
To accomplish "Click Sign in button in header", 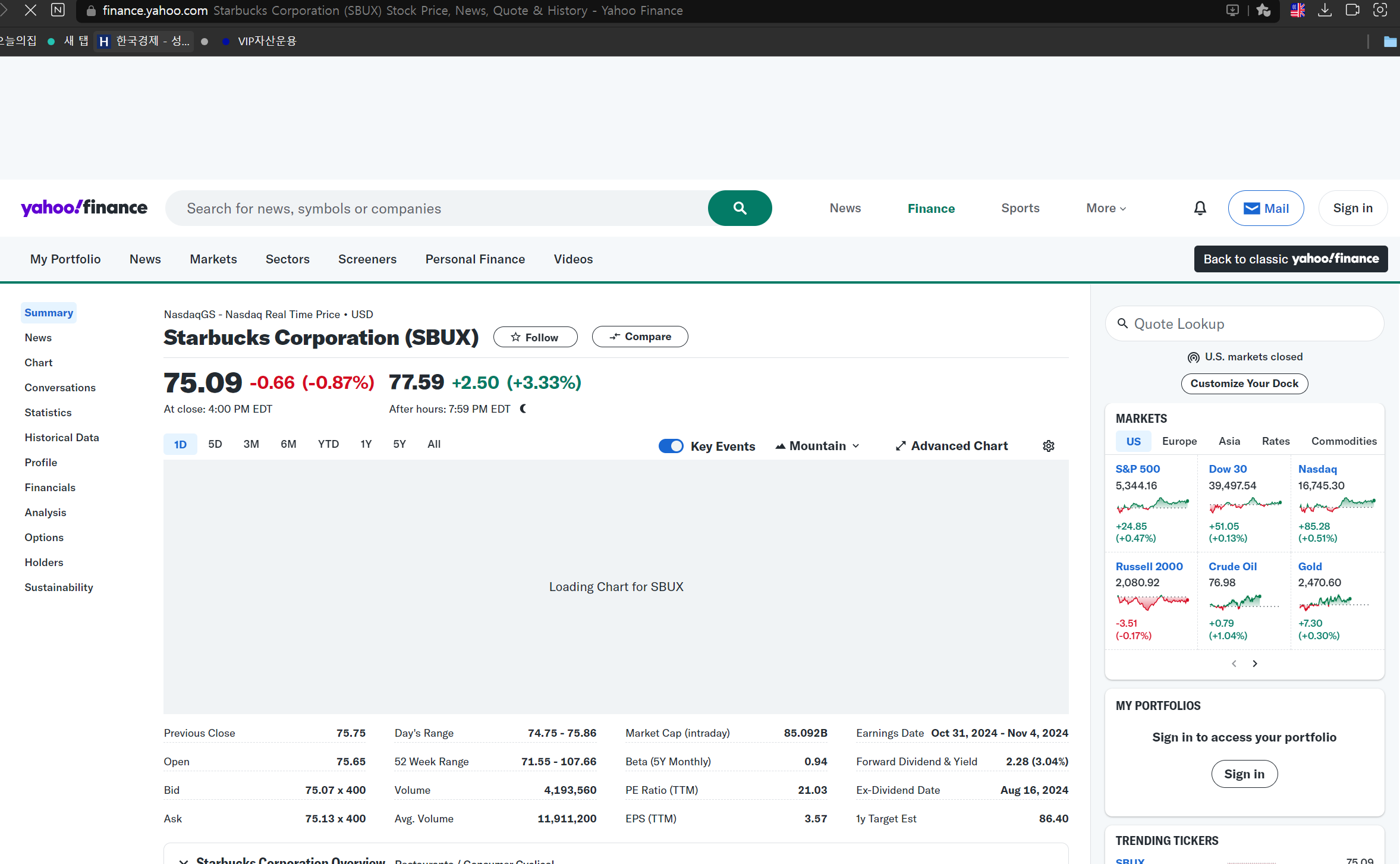I will pyautogui.click(x=1352, y=208).
